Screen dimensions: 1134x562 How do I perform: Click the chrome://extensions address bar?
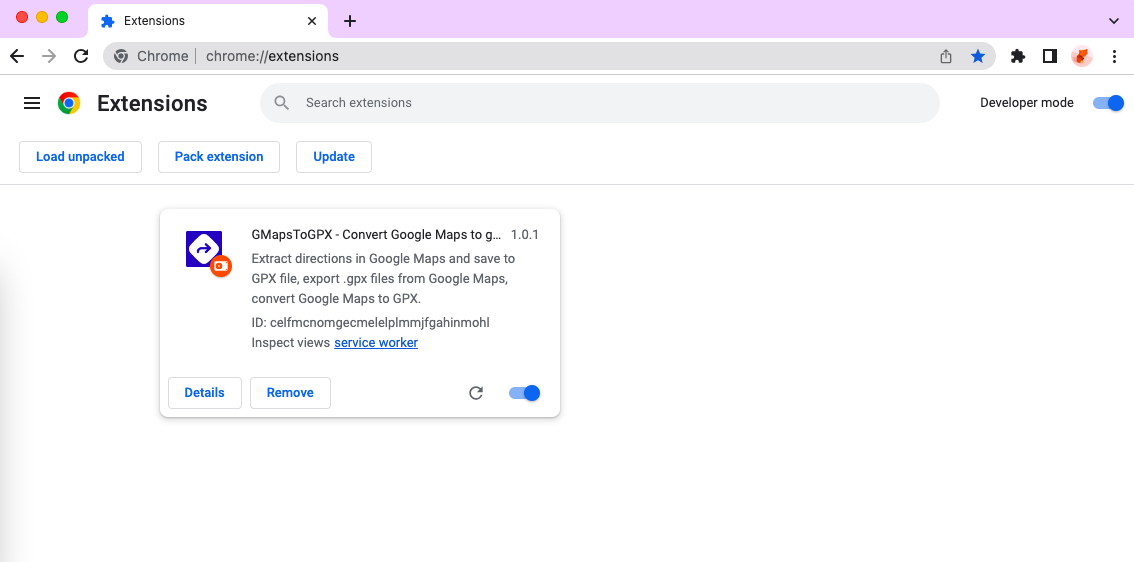549,56
